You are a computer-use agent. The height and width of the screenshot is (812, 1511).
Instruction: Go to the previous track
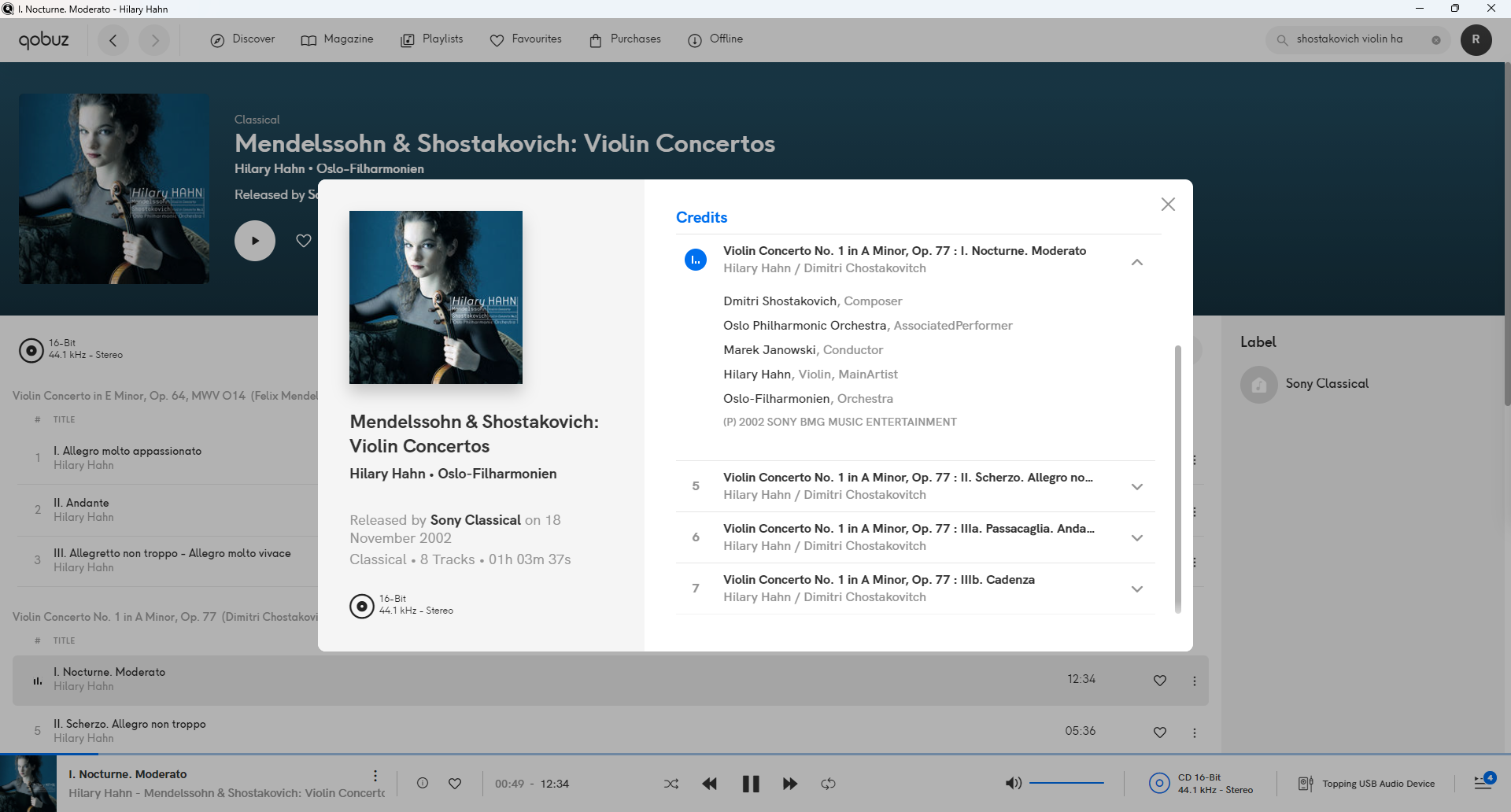point(709,784)
